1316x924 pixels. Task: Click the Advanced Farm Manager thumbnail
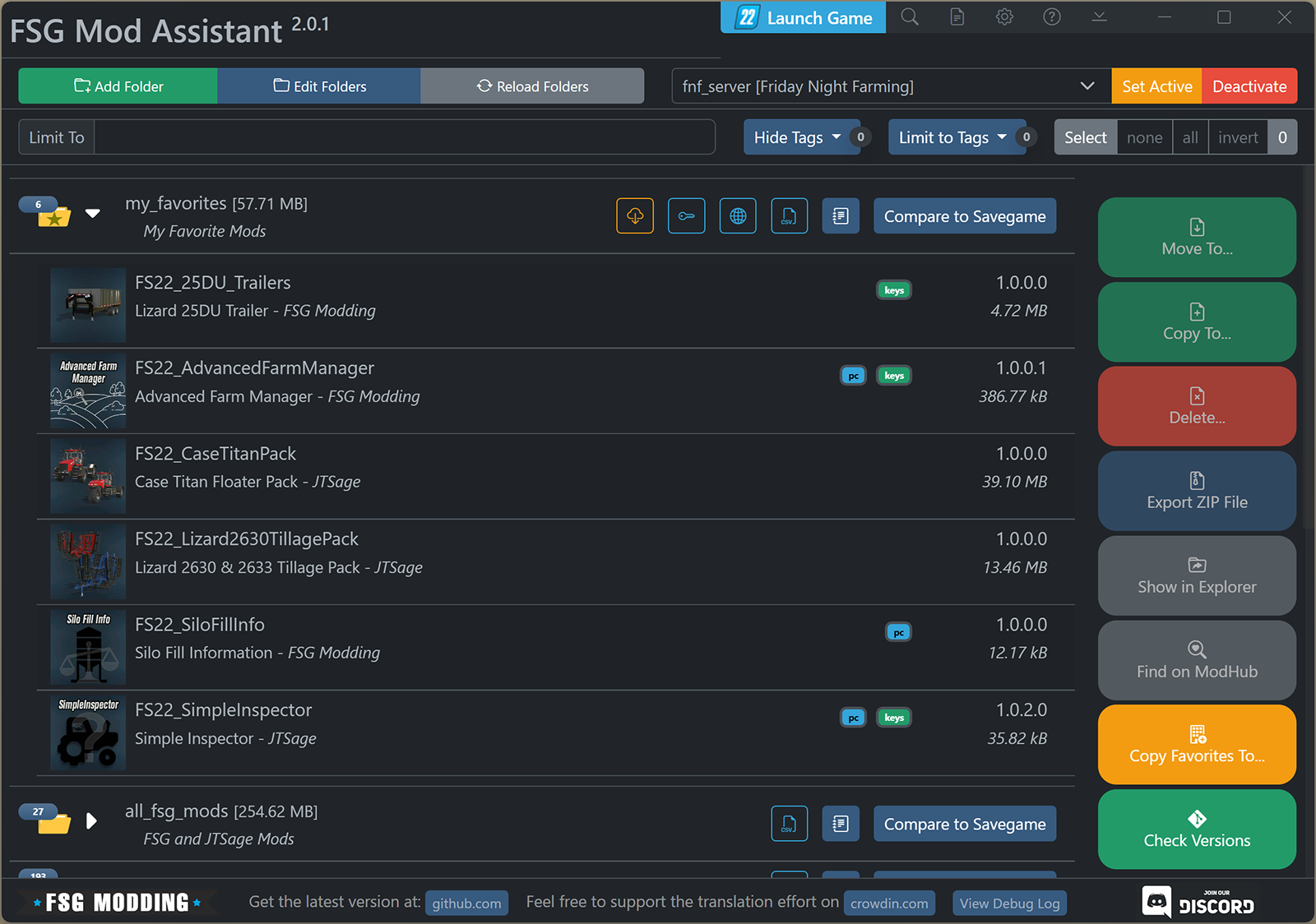[x=88, y=390]
